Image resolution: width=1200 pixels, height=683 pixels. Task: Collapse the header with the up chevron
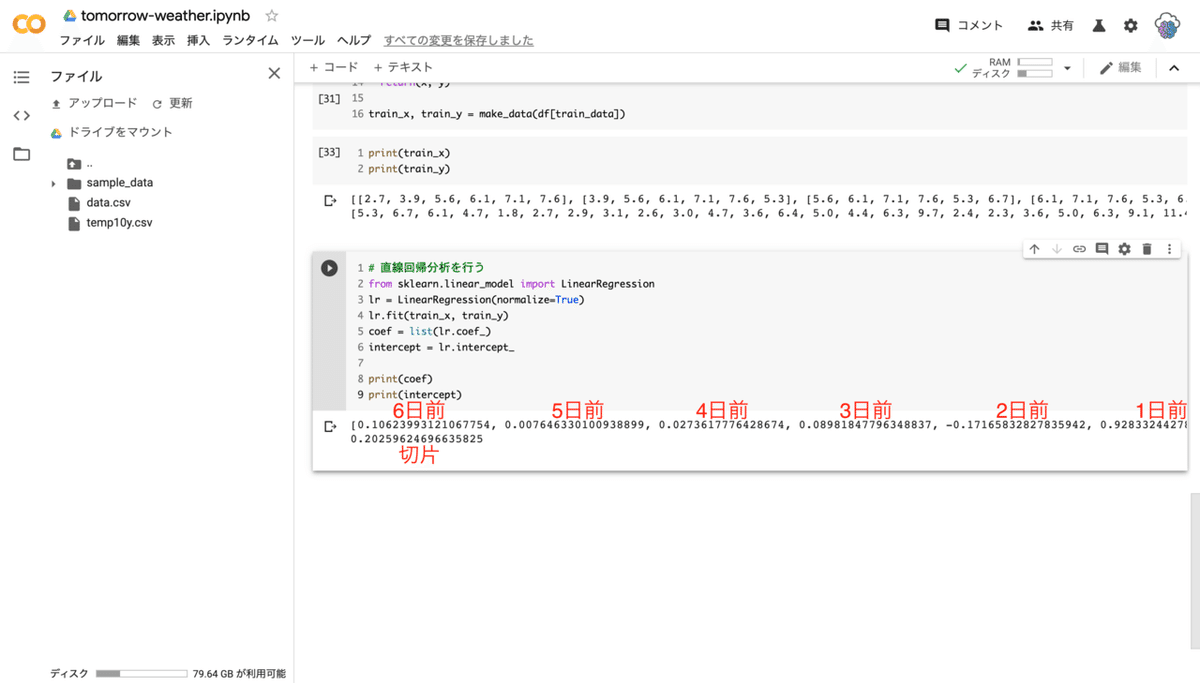click(1175, 68)
